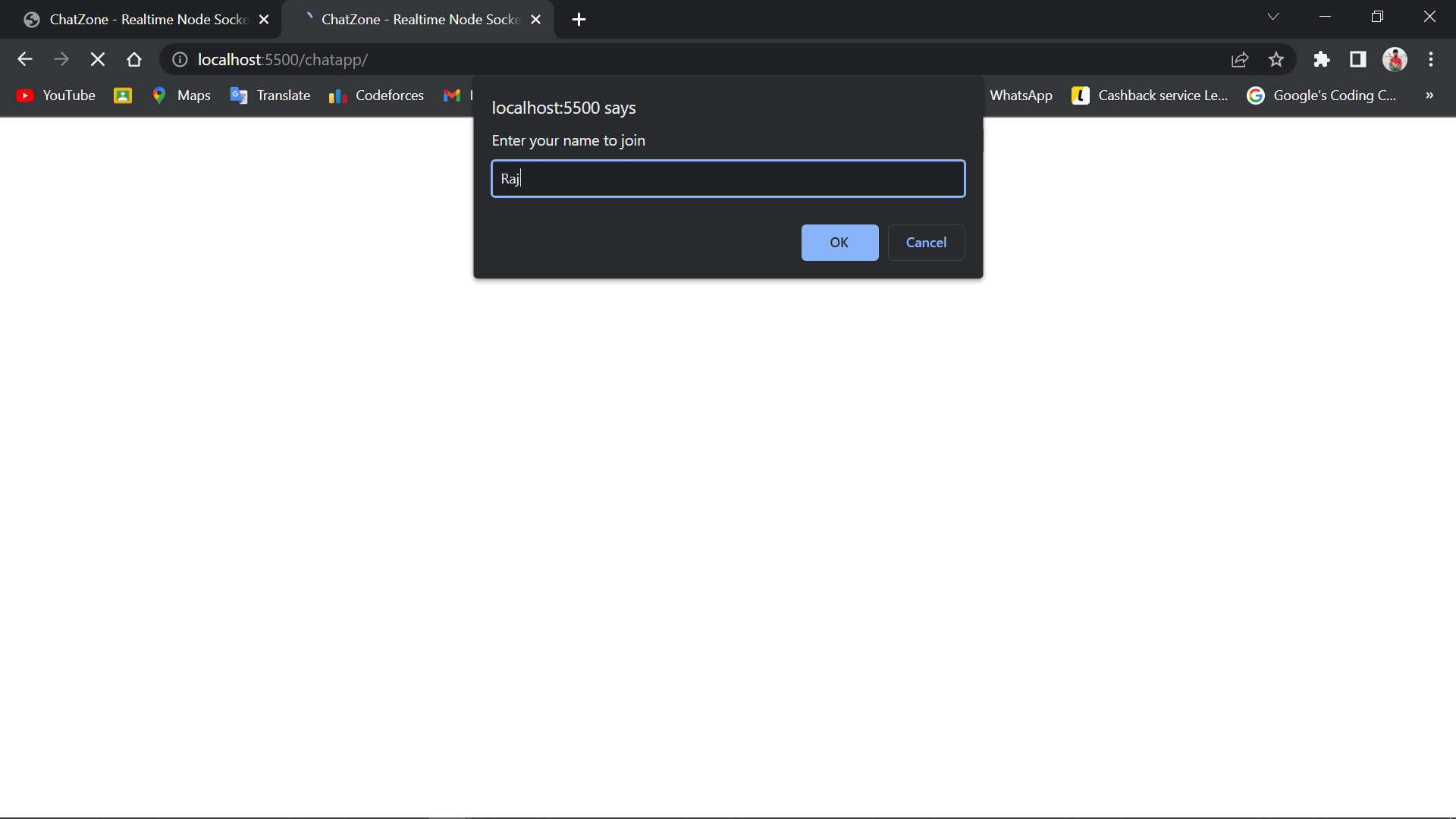Image resolution: width=1456 pixels, height=819 pixels.
Task: Open the Maps bookmark
Action: (180, 96)
